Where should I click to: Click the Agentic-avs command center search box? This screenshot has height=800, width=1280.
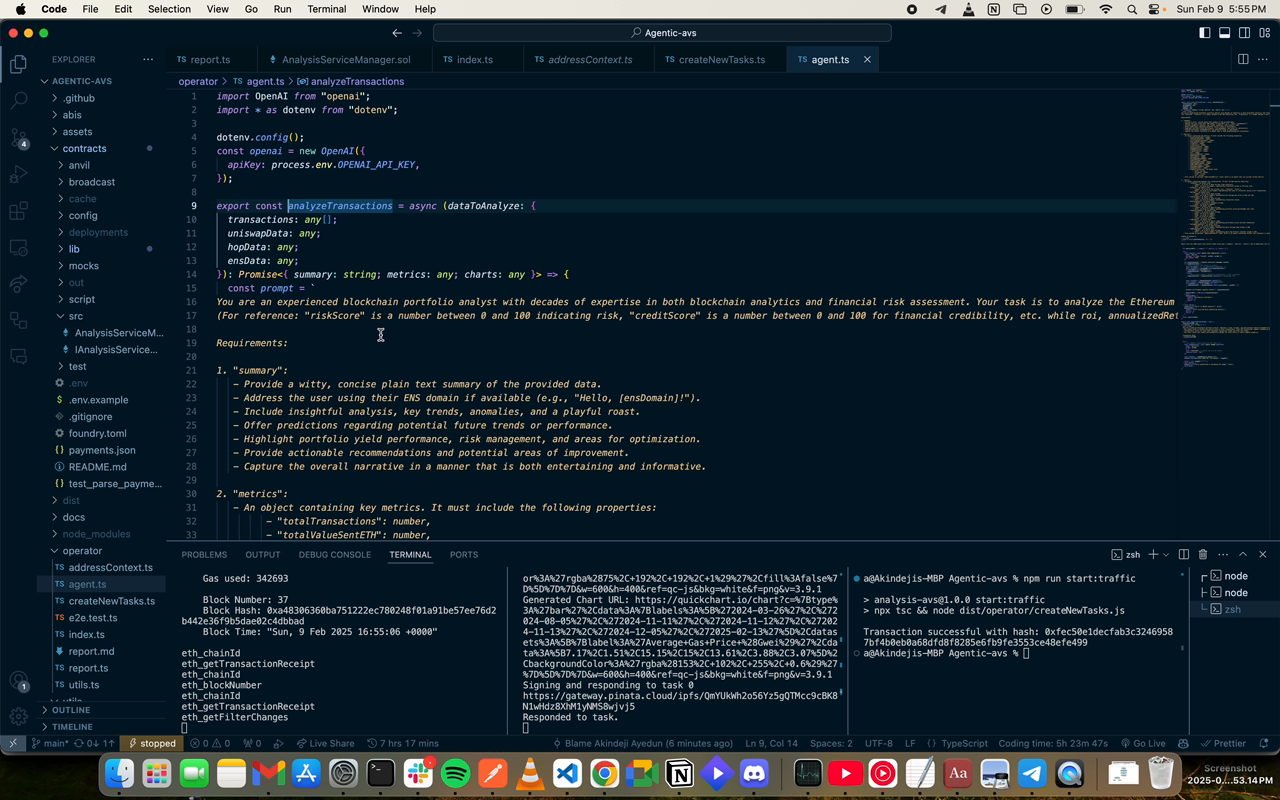[662, 33]
